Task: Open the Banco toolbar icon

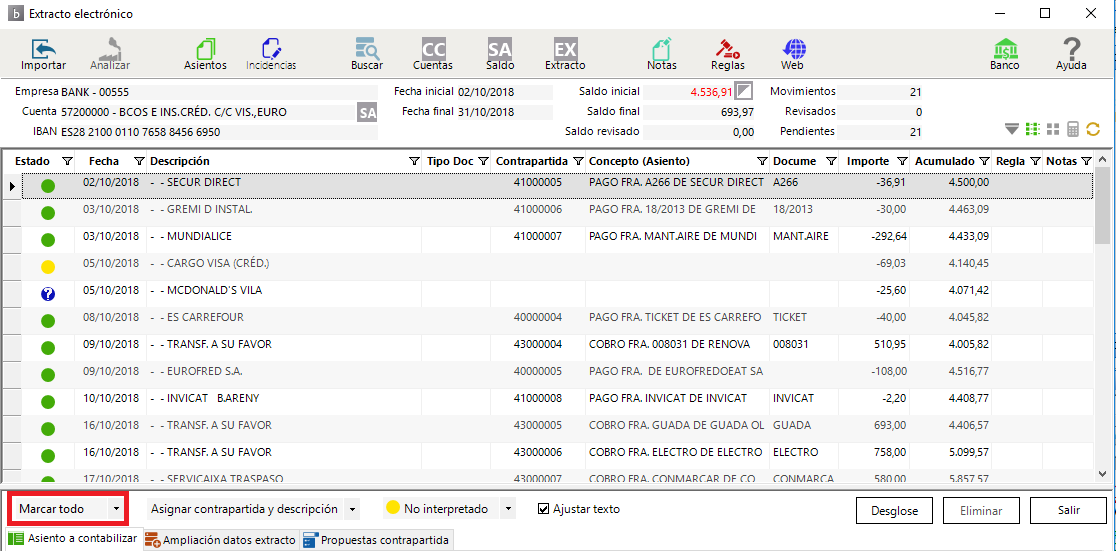Action: click(1005, 55)
